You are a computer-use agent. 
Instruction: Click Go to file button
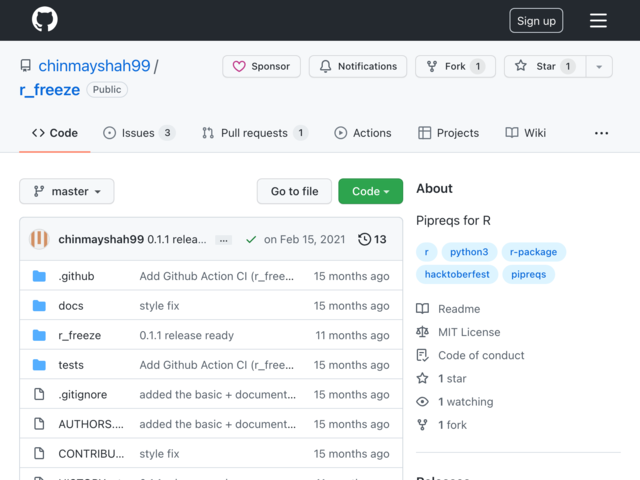pyautogui.click(x=294, y=191)
